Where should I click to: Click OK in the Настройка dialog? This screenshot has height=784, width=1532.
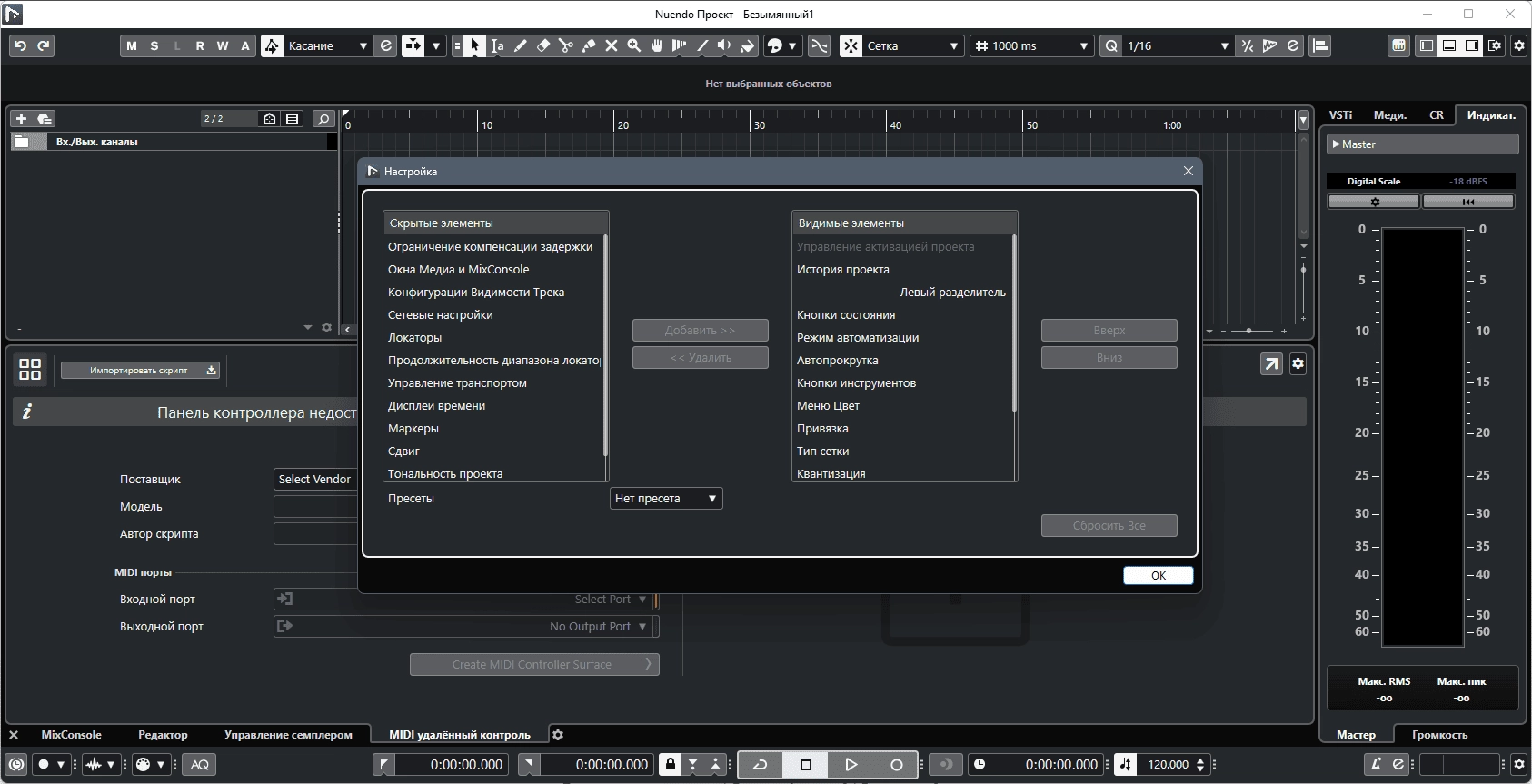coord(1159,575)
